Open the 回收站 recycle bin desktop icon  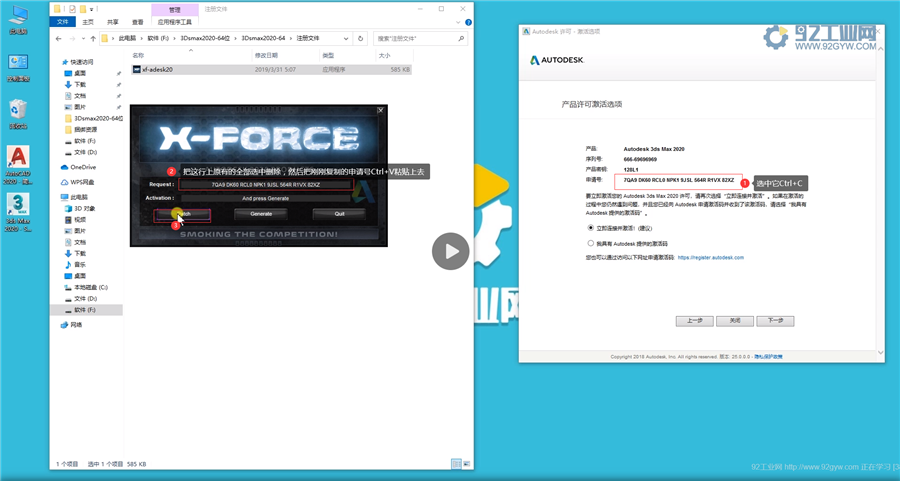pyautogui.click(x=18, y=114)
